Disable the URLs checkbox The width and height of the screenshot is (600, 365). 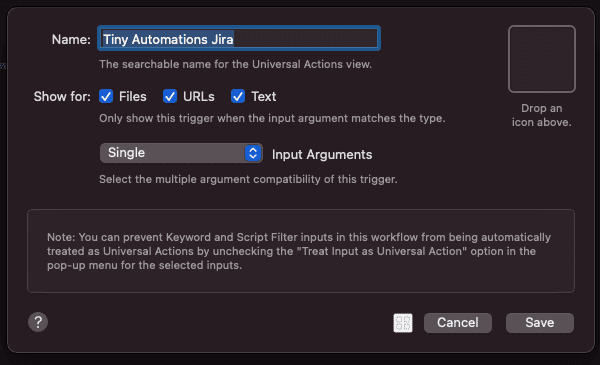pos(170,96)
